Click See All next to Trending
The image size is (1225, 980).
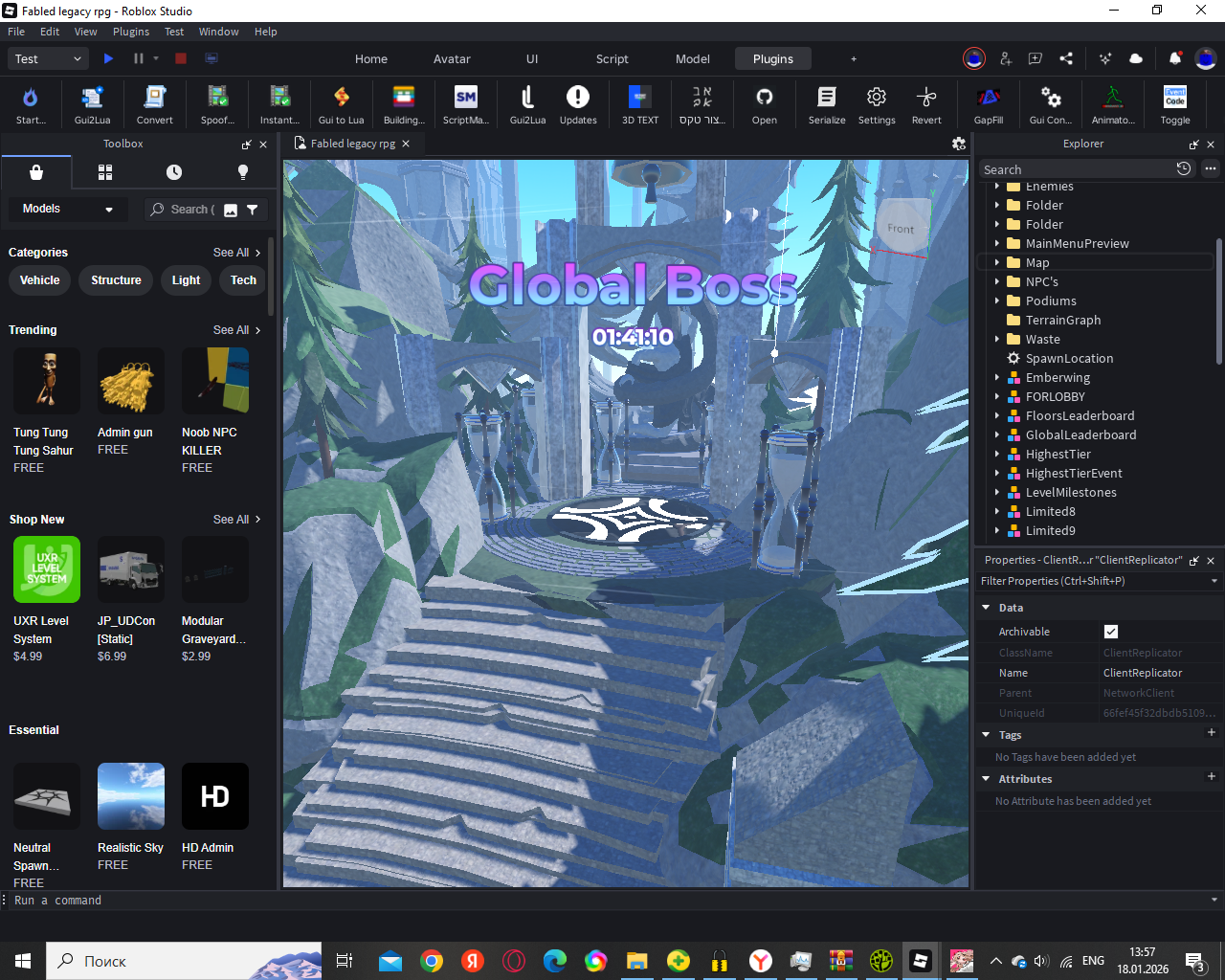(x=236, y=330)
